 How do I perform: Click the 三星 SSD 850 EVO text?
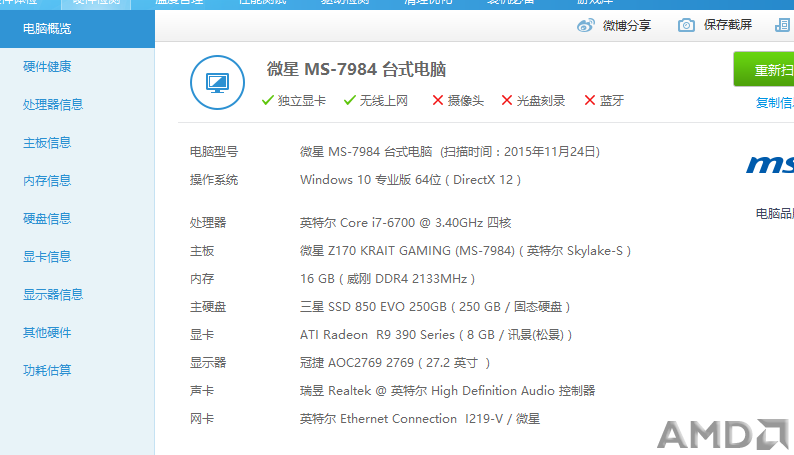pos(435,307)
